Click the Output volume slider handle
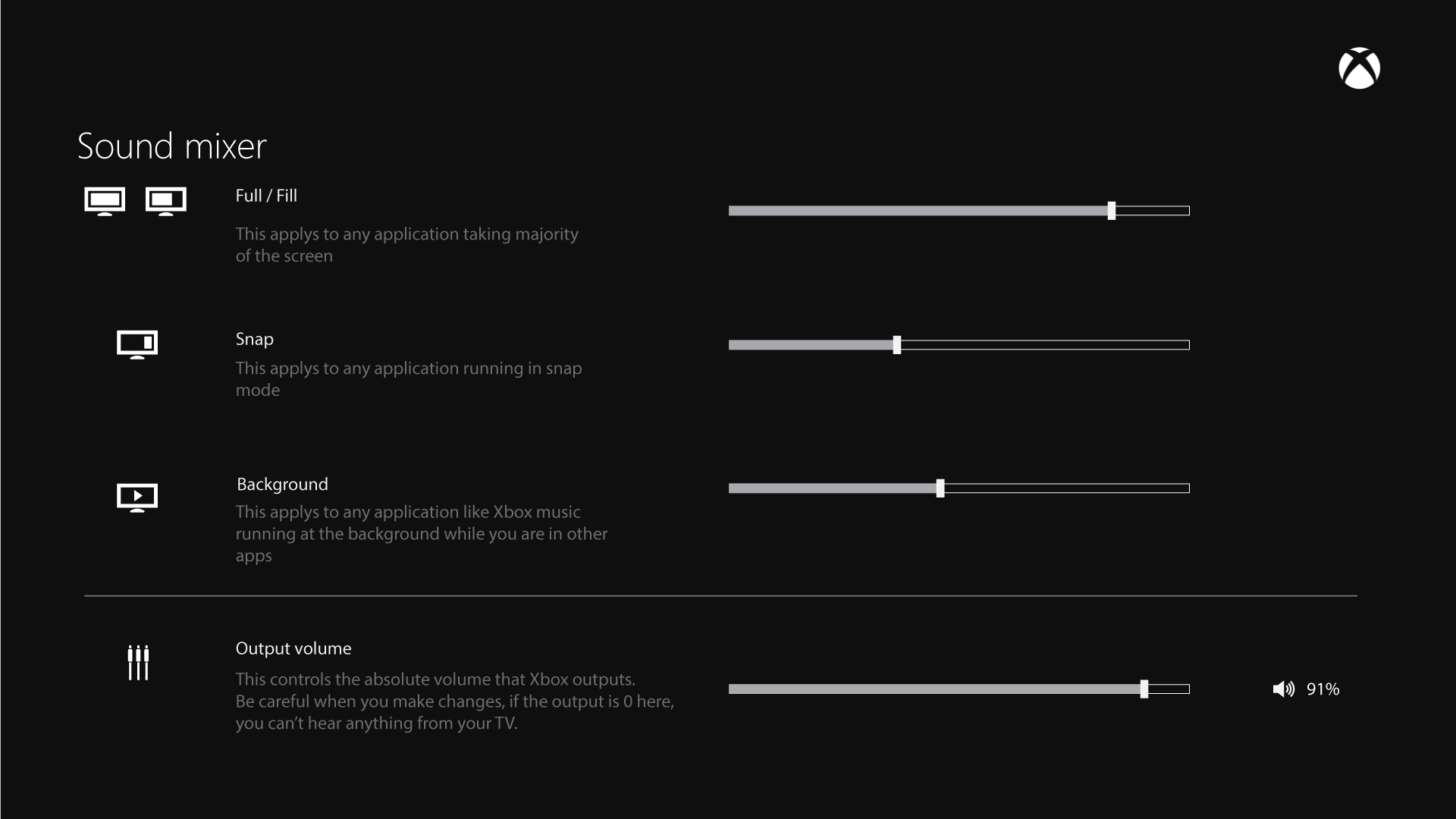Screen dimensions: 1456x819 pos(1144,689)
